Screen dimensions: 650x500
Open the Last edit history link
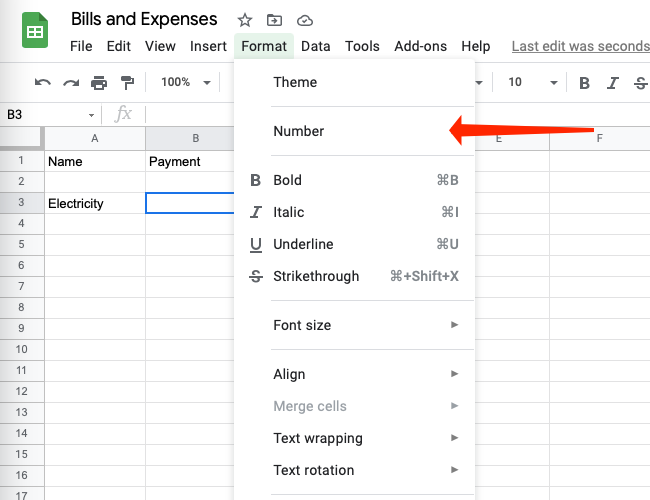coord(580,46)
